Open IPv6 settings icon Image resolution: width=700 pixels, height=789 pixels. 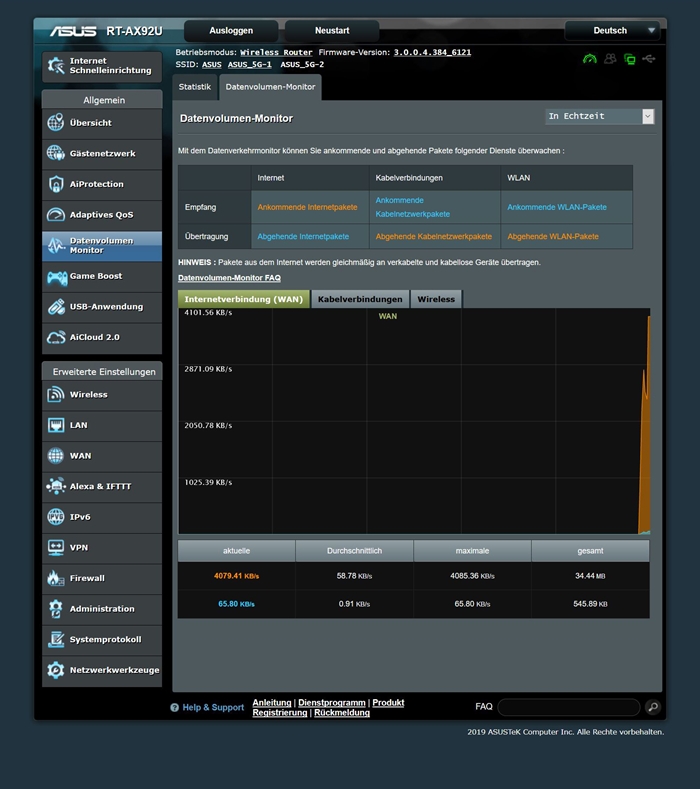coord(55,517)
